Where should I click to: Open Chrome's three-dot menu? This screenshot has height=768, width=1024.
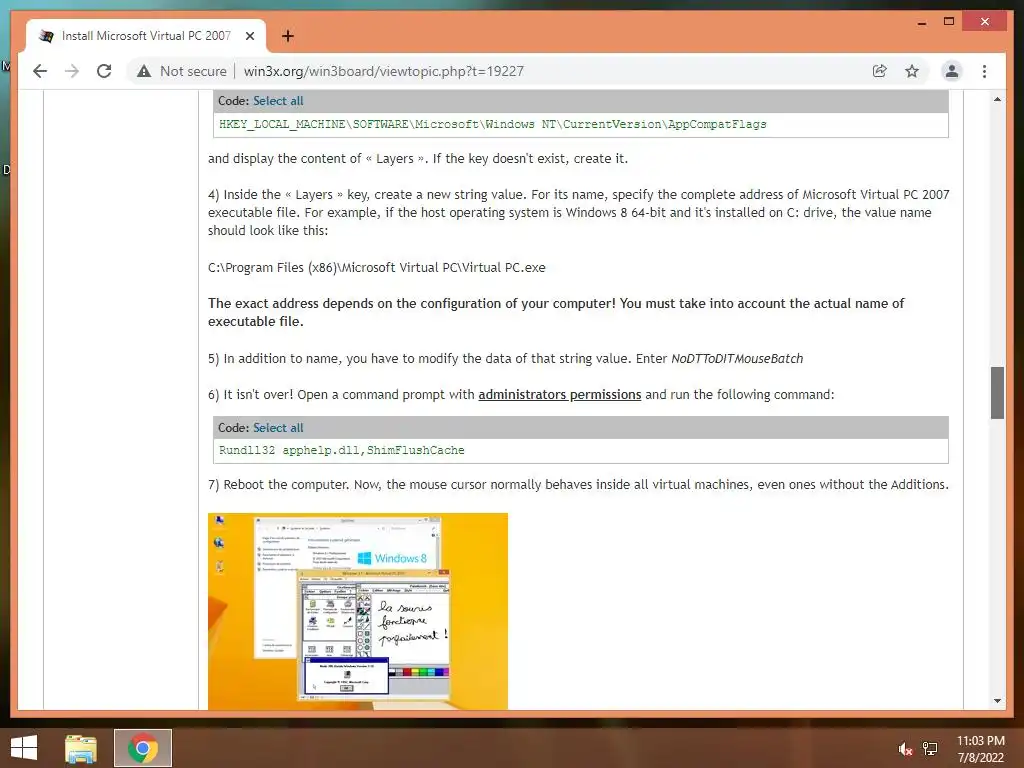click(x=984, y=71)
